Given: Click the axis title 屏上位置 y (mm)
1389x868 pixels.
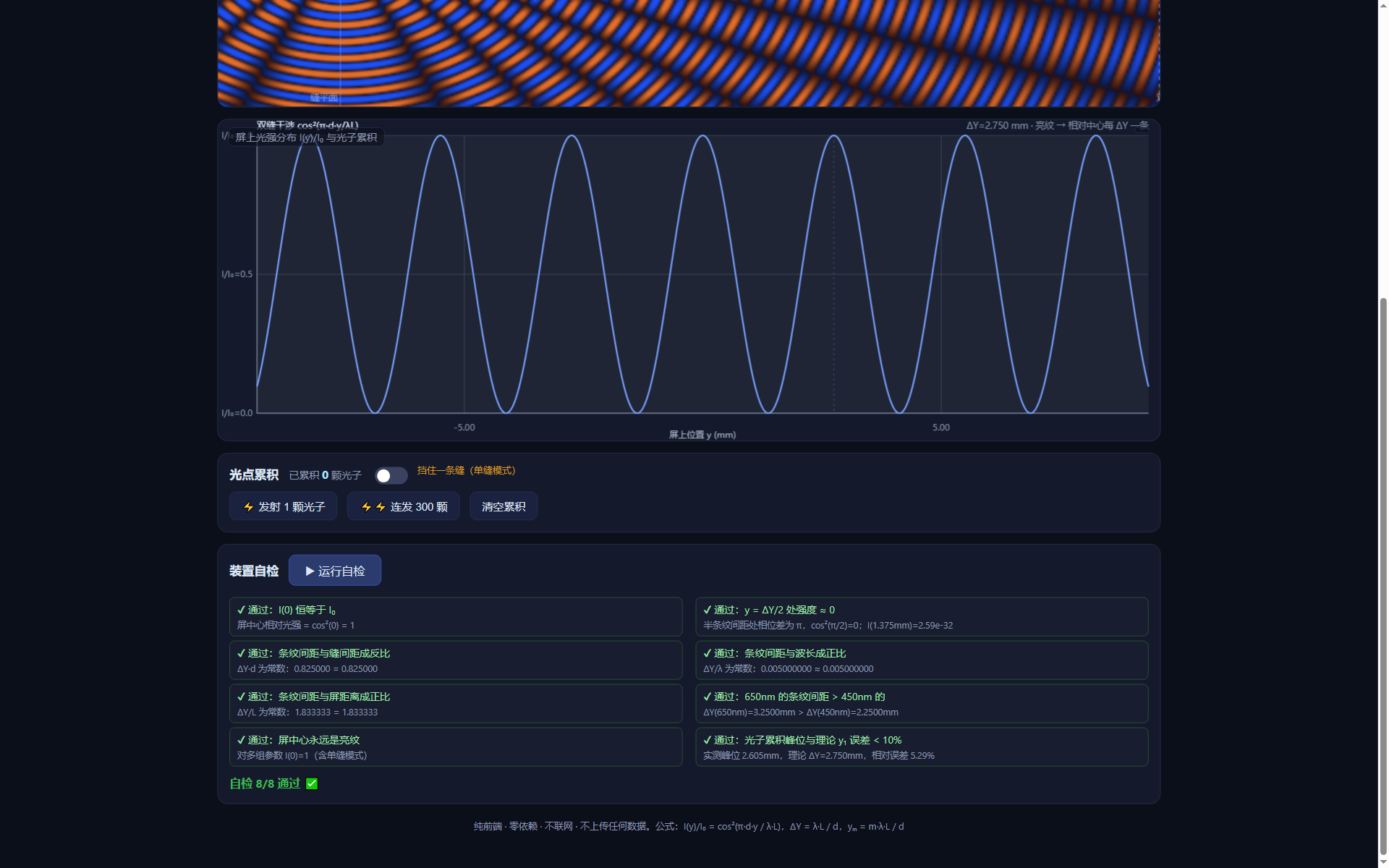Looking at the screenshot, I should click(702, 435).
